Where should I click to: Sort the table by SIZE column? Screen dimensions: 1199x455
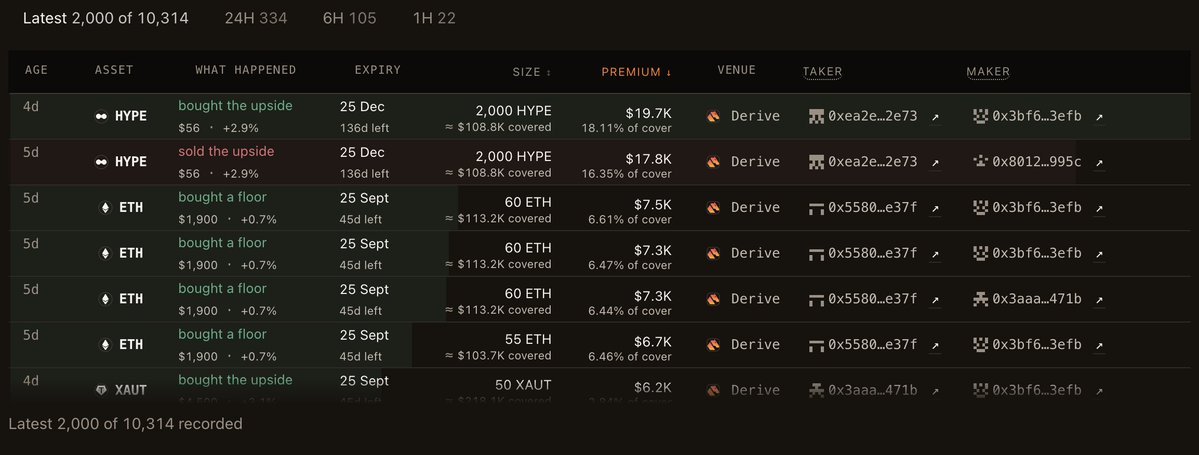coord(532,72)
